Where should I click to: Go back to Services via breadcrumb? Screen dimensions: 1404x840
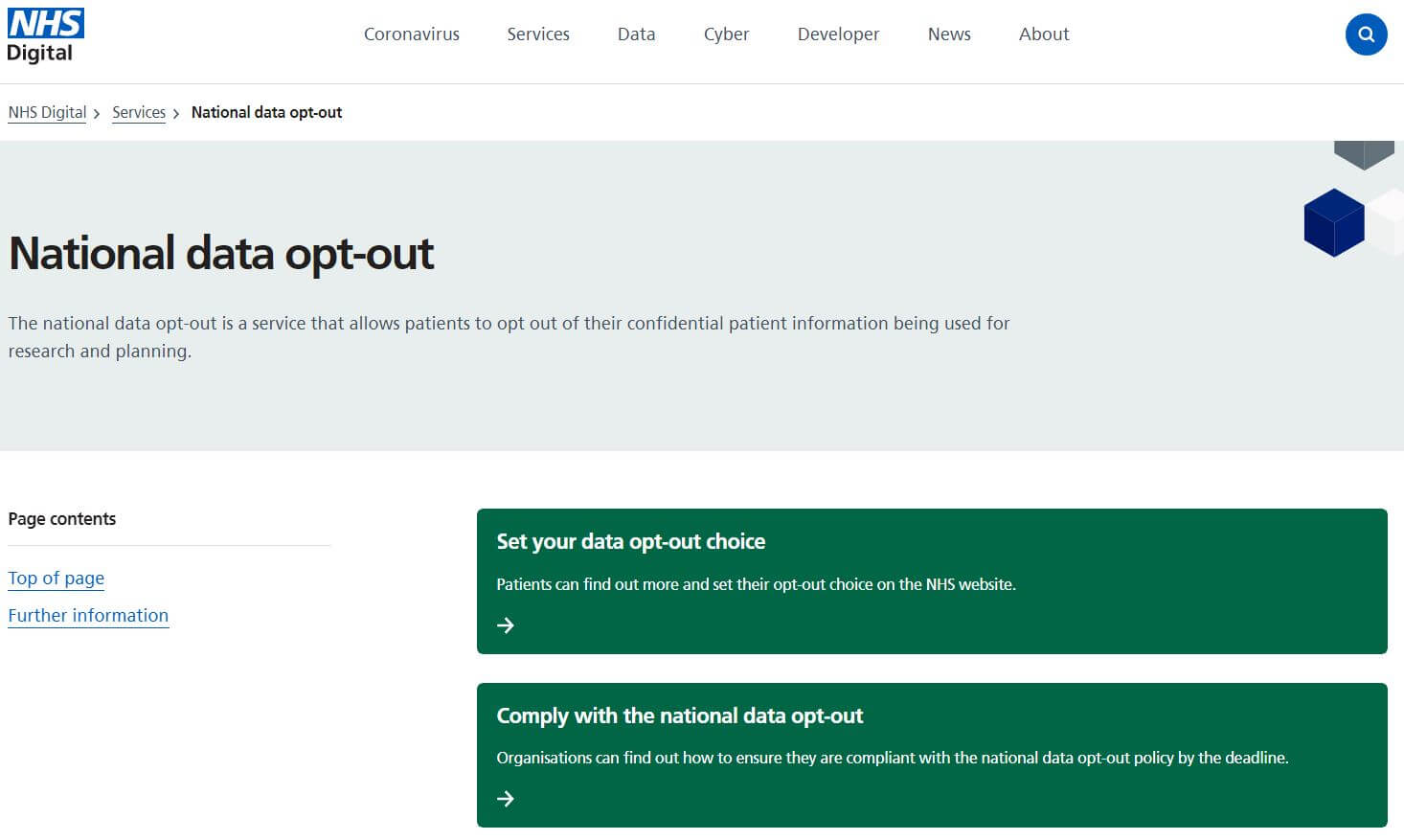139,112
